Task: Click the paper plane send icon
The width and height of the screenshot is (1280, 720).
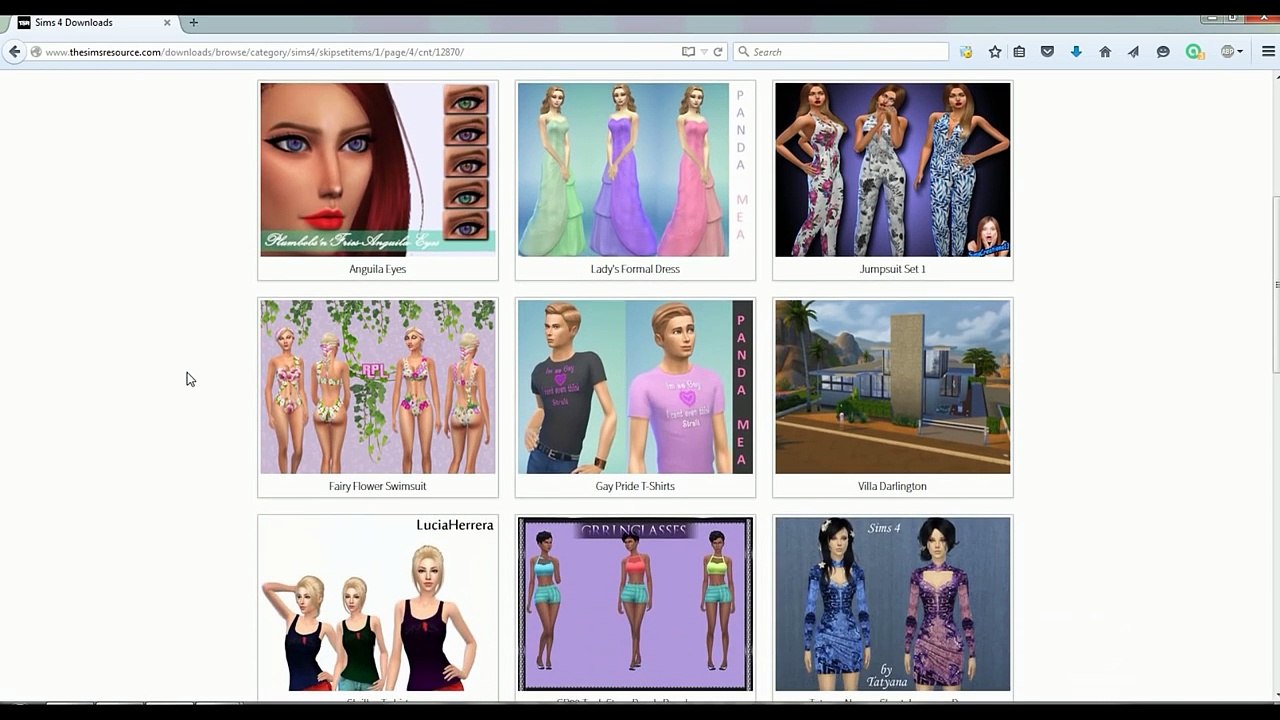Action: coord(1133,52)
